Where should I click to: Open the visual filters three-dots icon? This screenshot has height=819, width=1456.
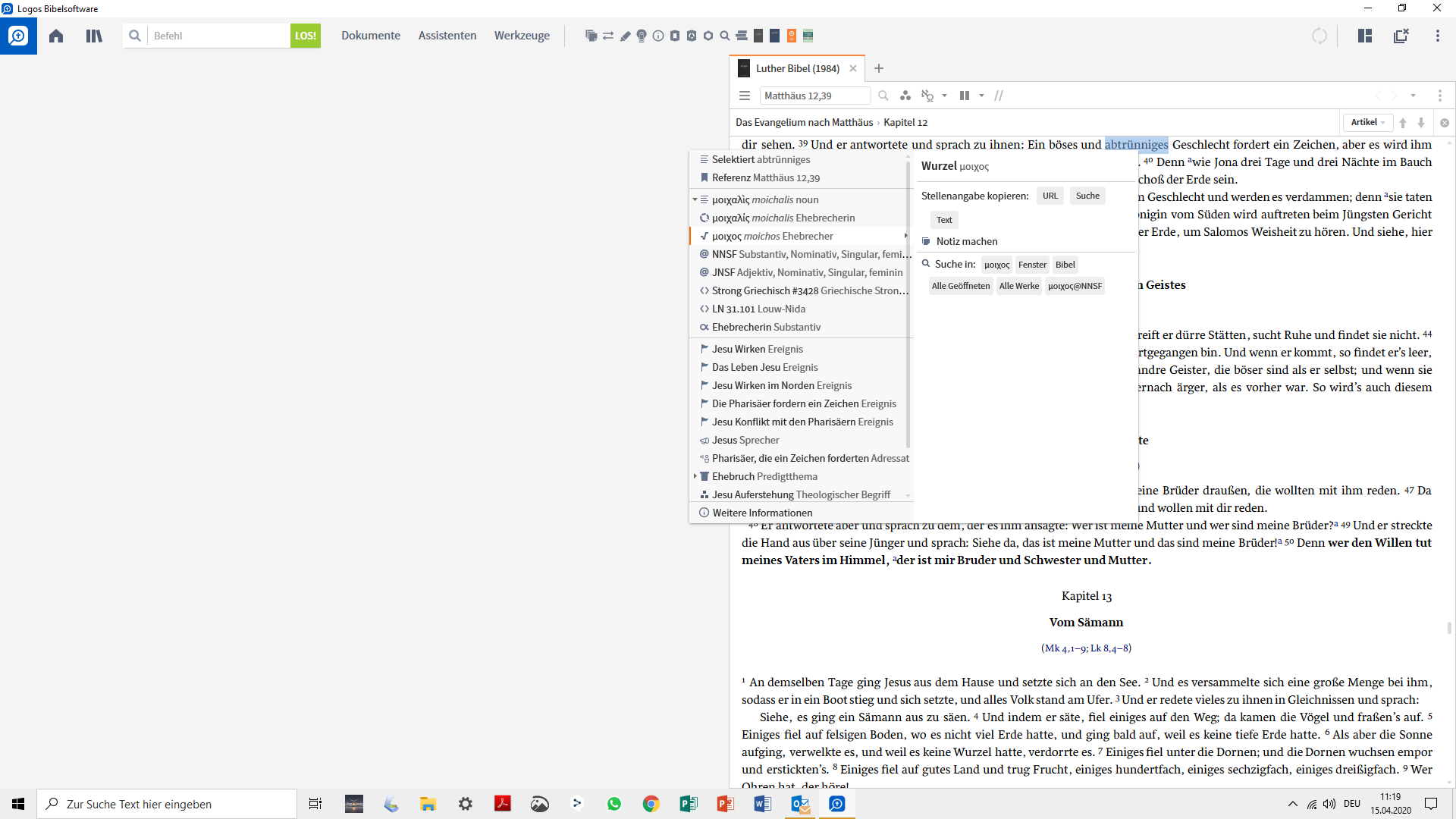[x=905, y=96]
